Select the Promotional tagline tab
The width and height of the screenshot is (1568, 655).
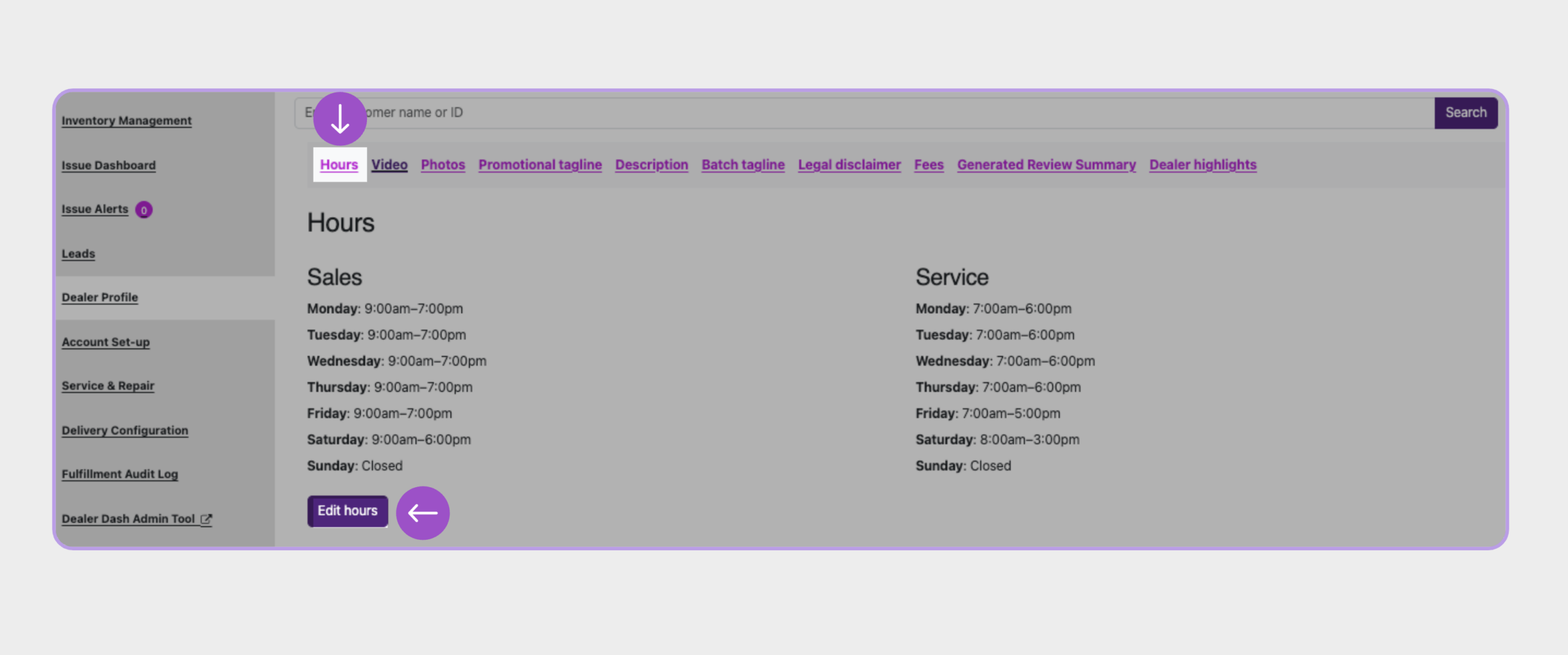coord(540,165)
